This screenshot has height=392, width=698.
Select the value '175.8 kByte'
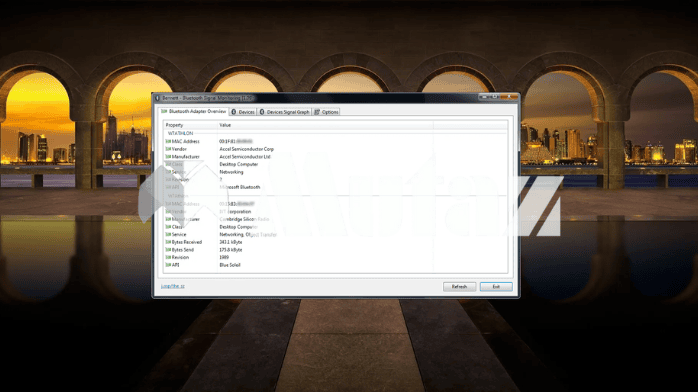click(231, 250)
